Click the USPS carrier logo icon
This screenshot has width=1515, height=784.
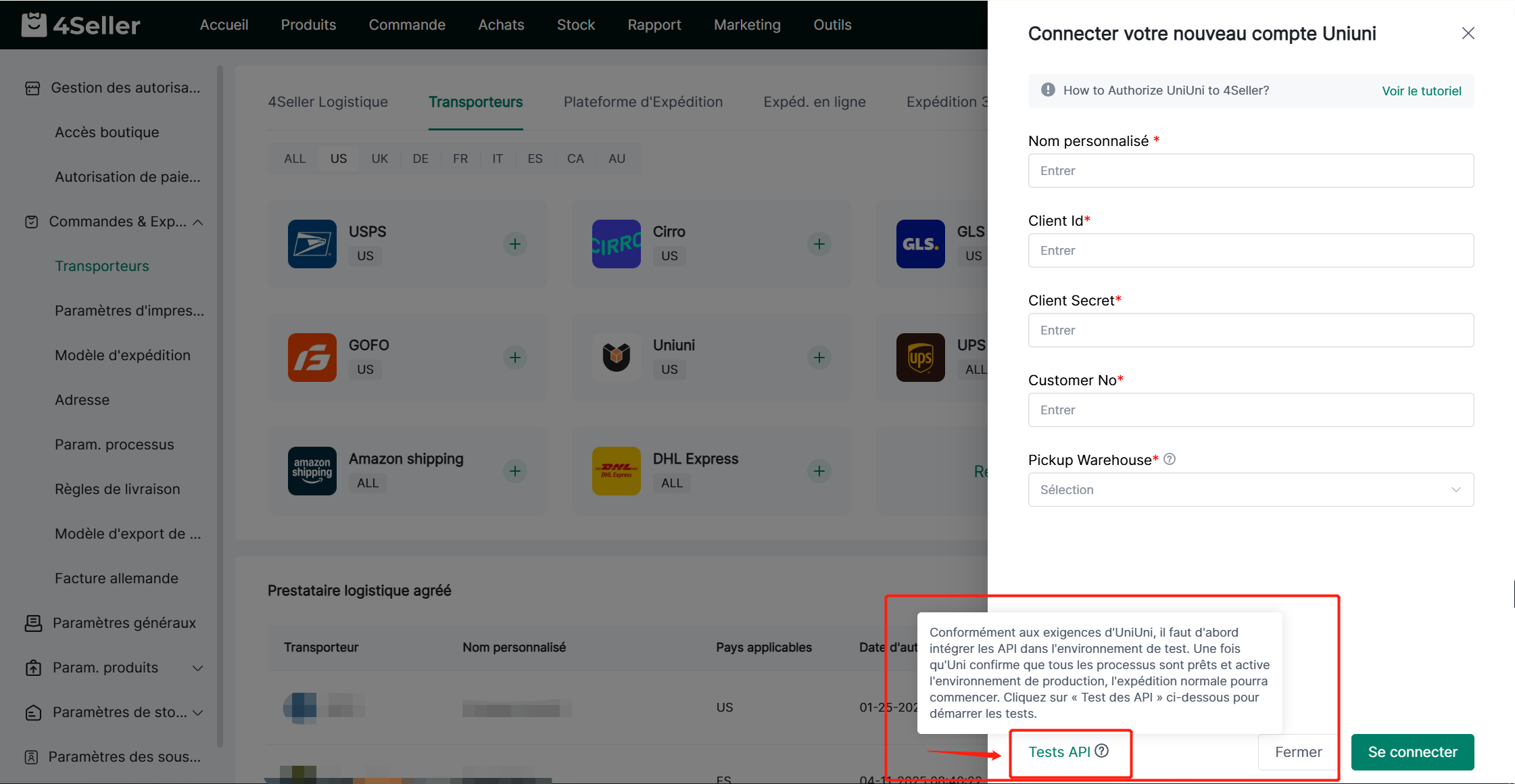pos(312,243)
